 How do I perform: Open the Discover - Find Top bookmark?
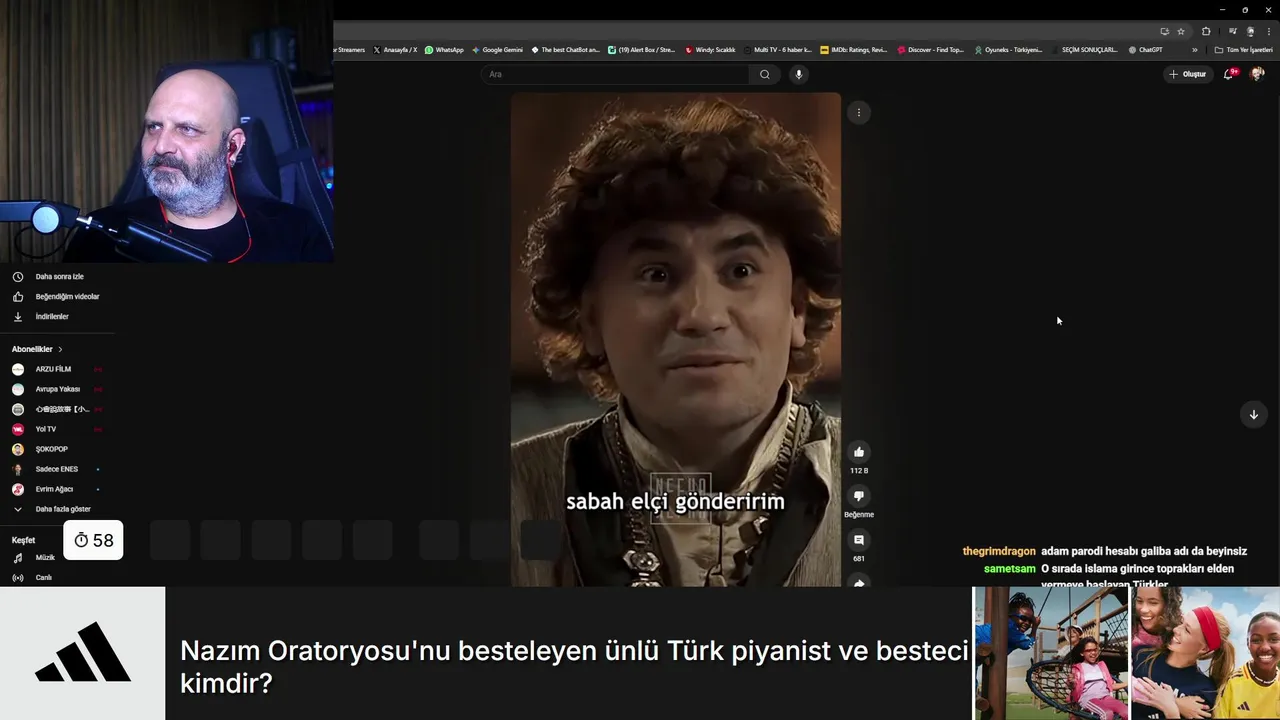[931, 49]
